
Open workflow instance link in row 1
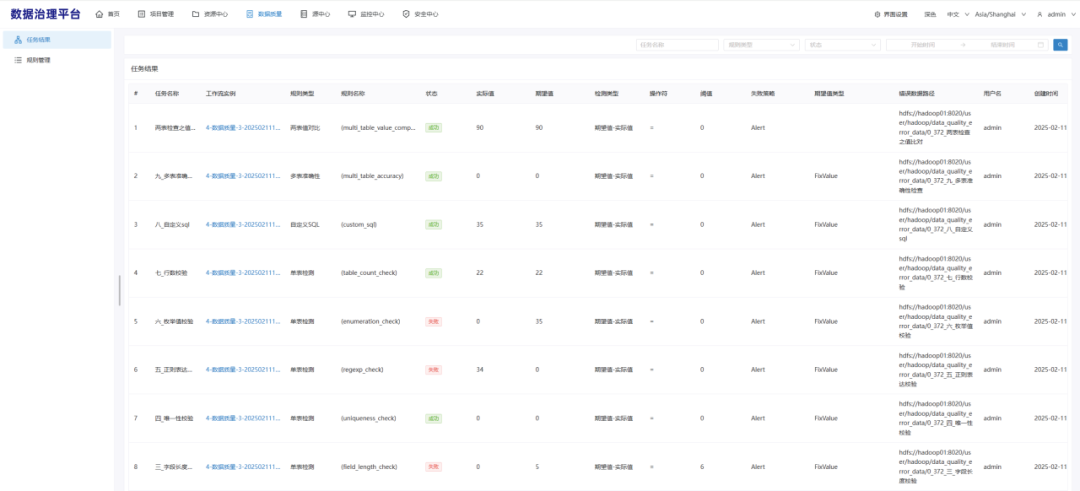[x=243, y=128]
